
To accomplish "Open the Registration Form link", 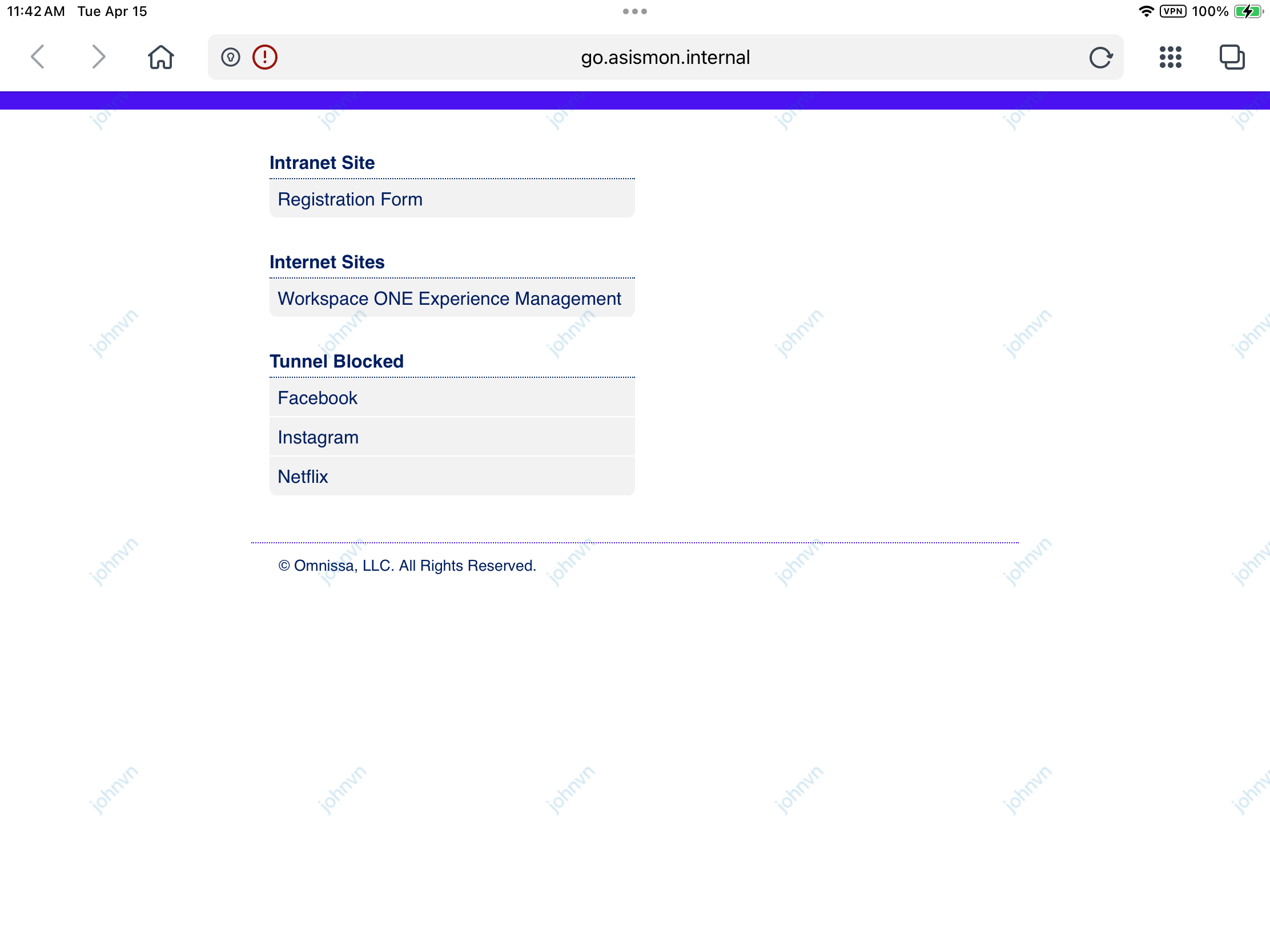I will pyautogui.click(x=350, y=199).
